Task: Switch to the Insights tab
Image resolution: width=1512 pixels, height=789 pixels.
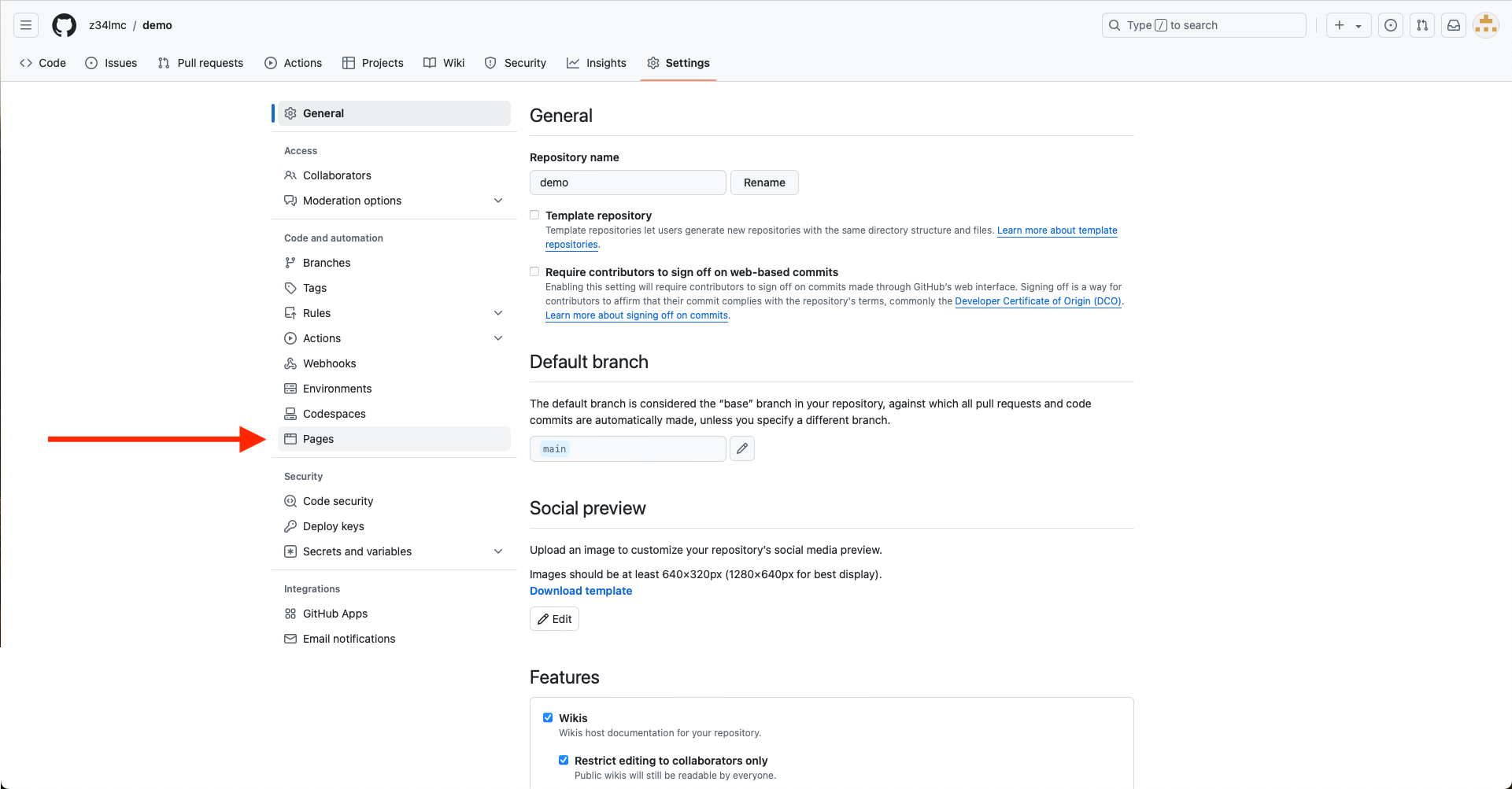Action: [x=597, y=63]
